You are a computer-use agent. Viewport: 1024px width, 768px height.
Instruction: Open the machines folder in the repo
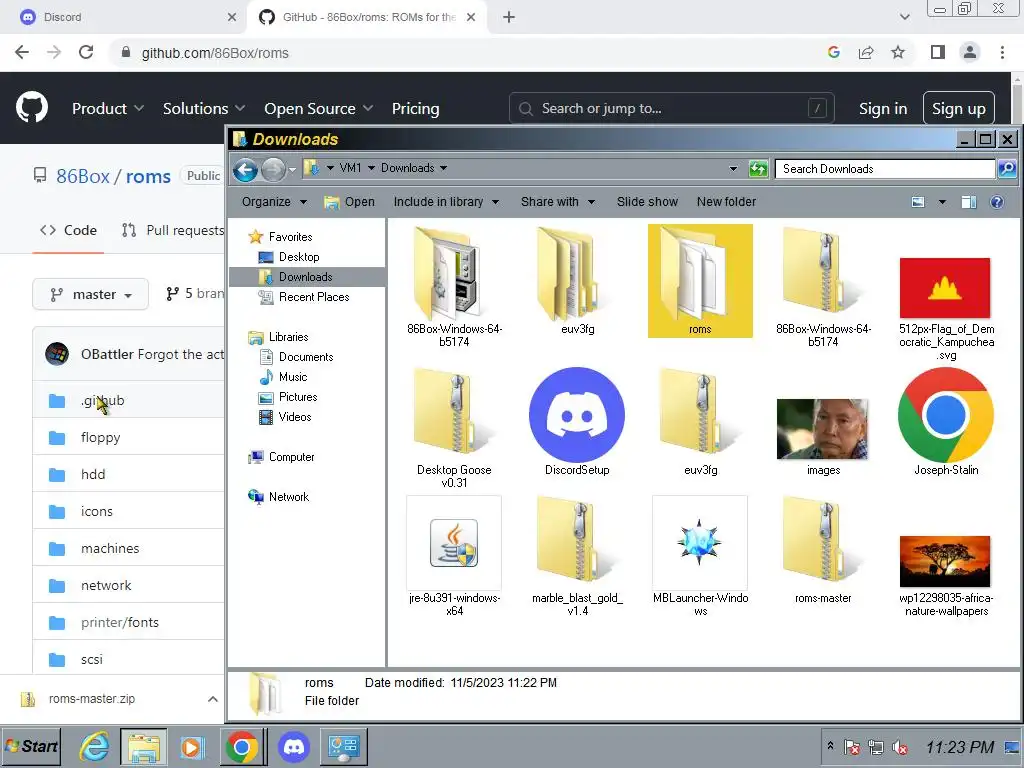pyautogui.click(x=110, y=548)
